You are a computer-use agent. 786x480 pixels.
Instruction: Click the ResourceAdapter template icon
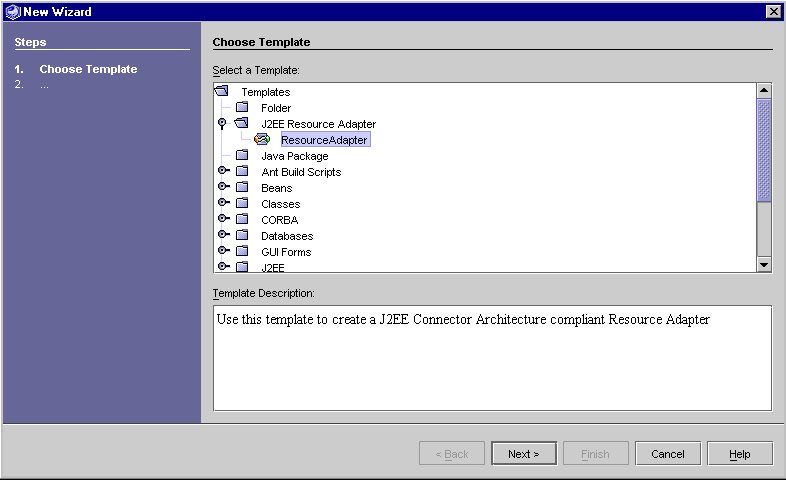coord(262,139)
